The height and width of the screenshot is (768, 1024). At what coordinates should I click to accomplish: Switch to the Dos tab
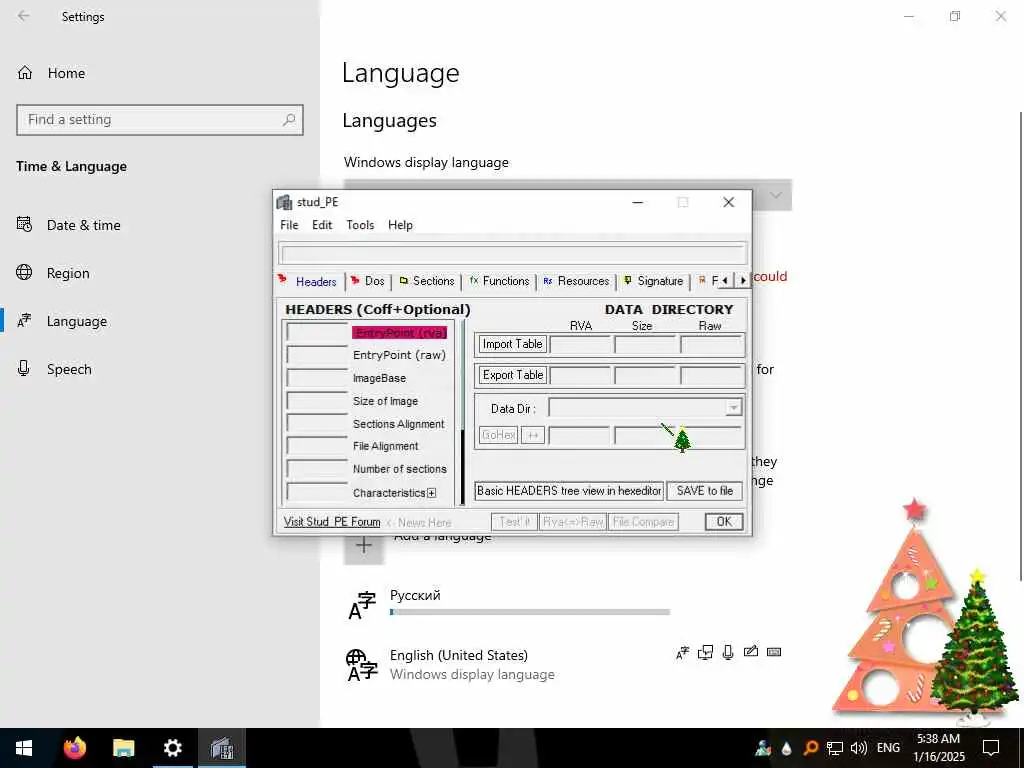(x=368, y=281)
